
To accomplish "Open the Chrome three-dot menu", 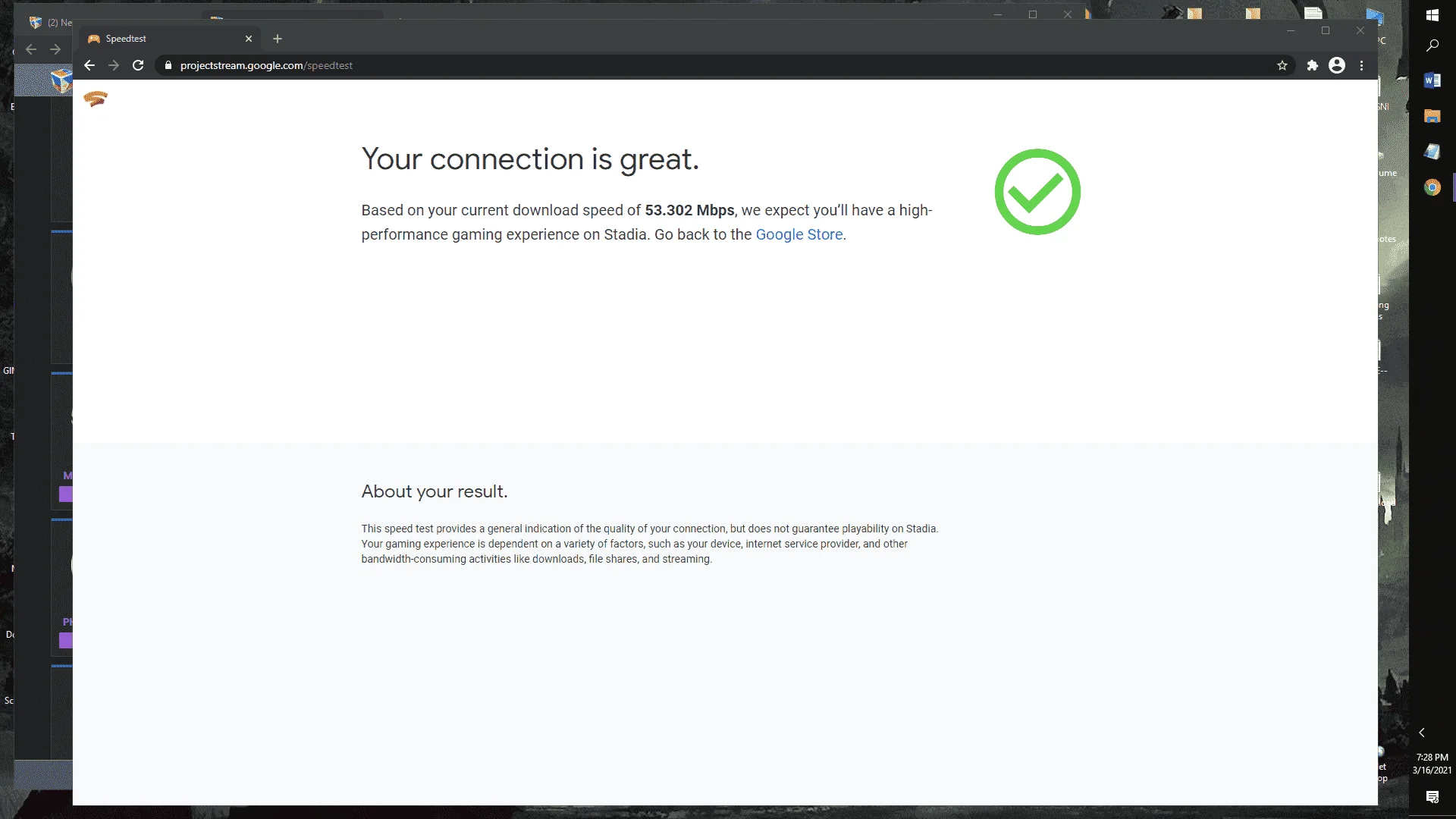I will click(1362, 65).
